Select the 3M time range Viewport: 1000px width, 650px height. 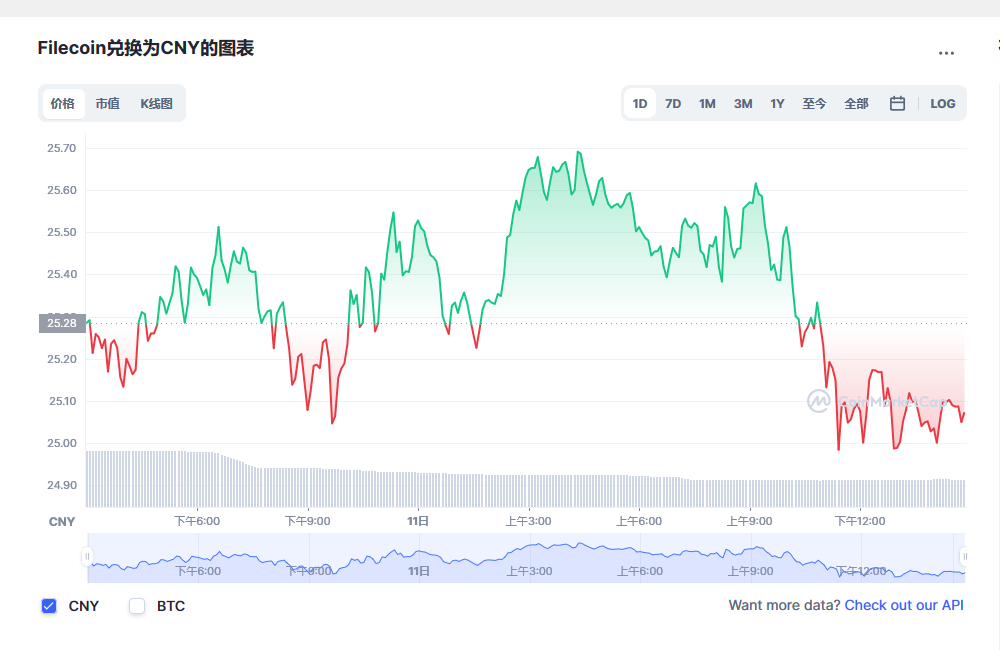pyautogui.click(x=743, y=103)
